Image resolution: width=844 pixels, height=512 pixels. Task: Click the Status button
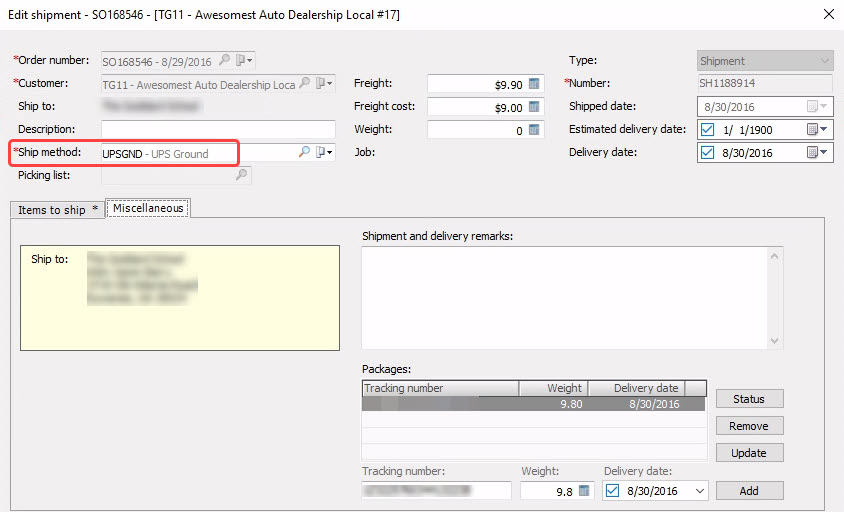(x=749, y=399)
